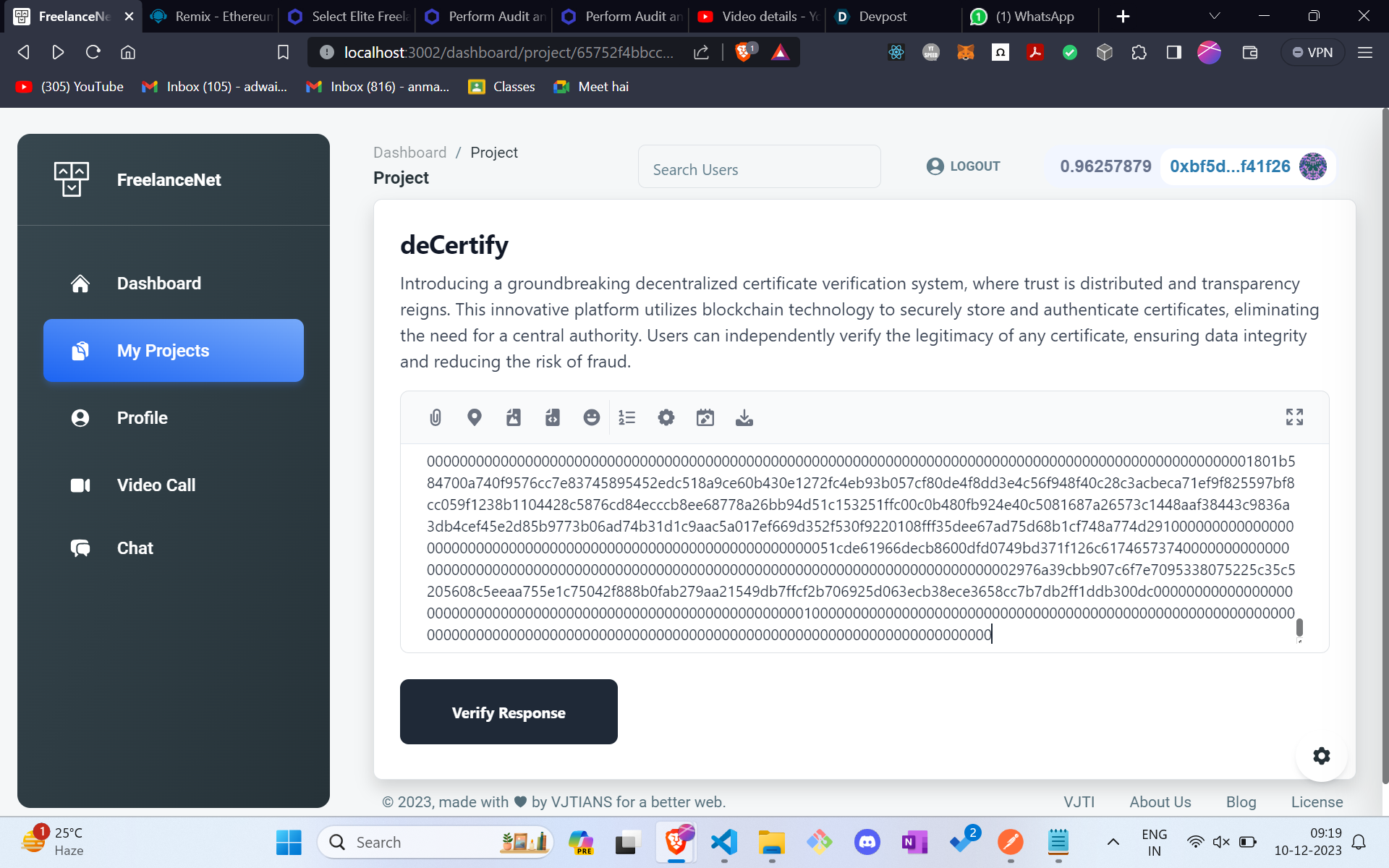The height and width of the screenshot is (868, 1389).
Task: Open floating settings gear at bottom right
Action: coord(1322,756)
